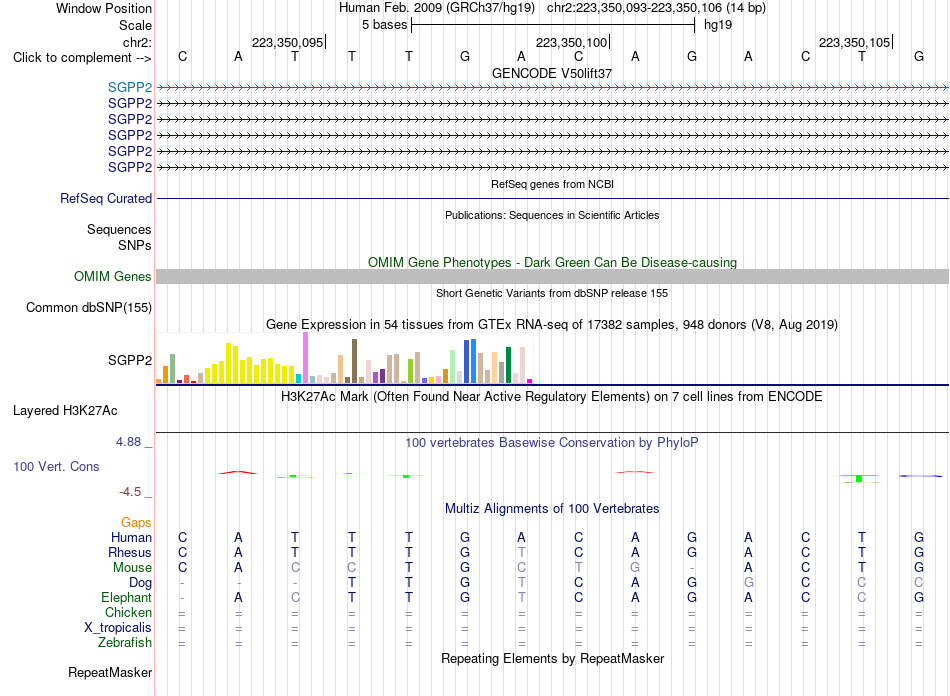Viewport: 950px width, 696px height.
Task: Click the 'Click to complement -->' label
Action: tap(82, 58)
